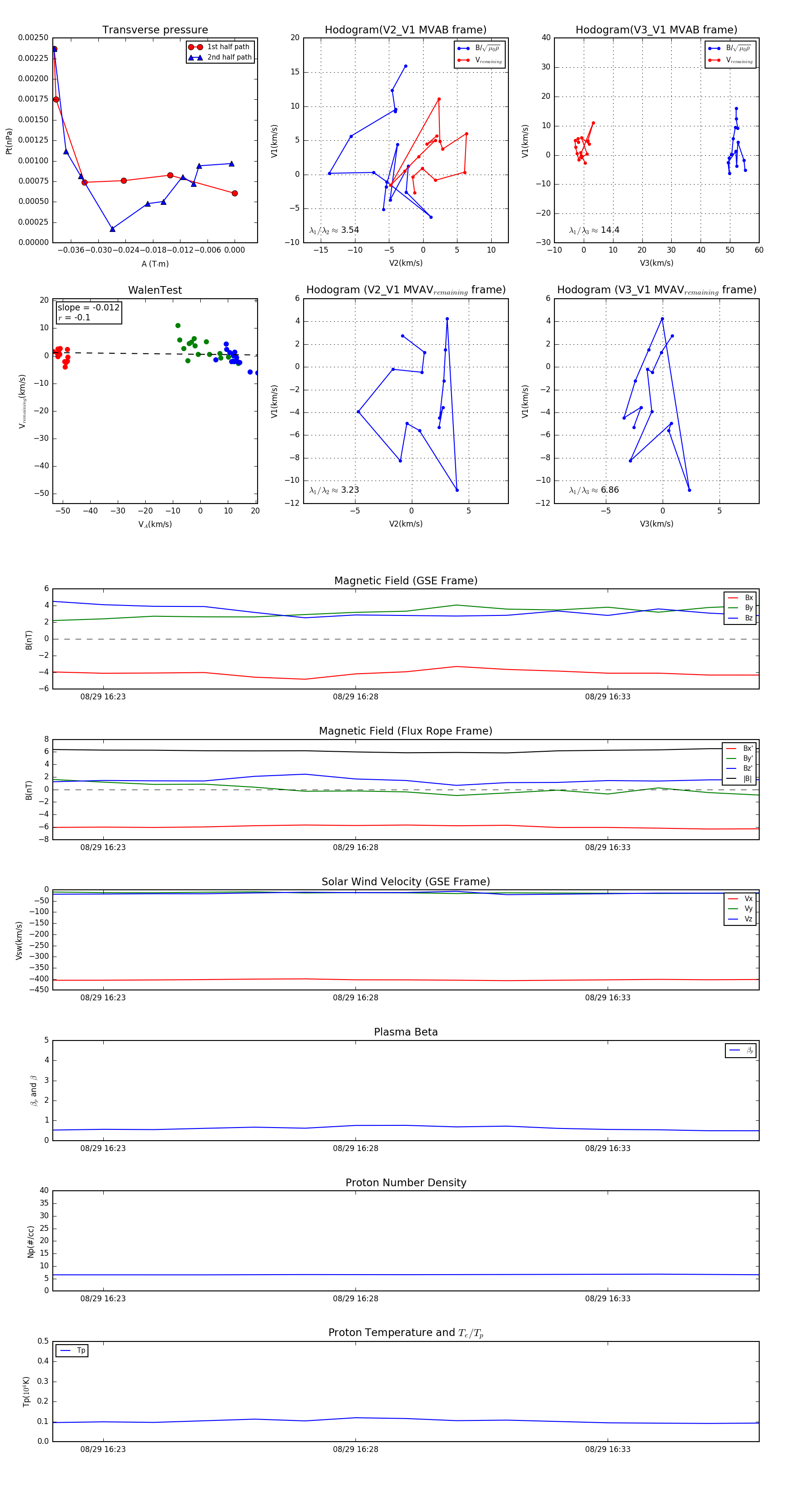Click B(nT) axis label of GSE magnetic plot
The image size is (812, 1489).
pyautogui.click(x=29, y=640)
